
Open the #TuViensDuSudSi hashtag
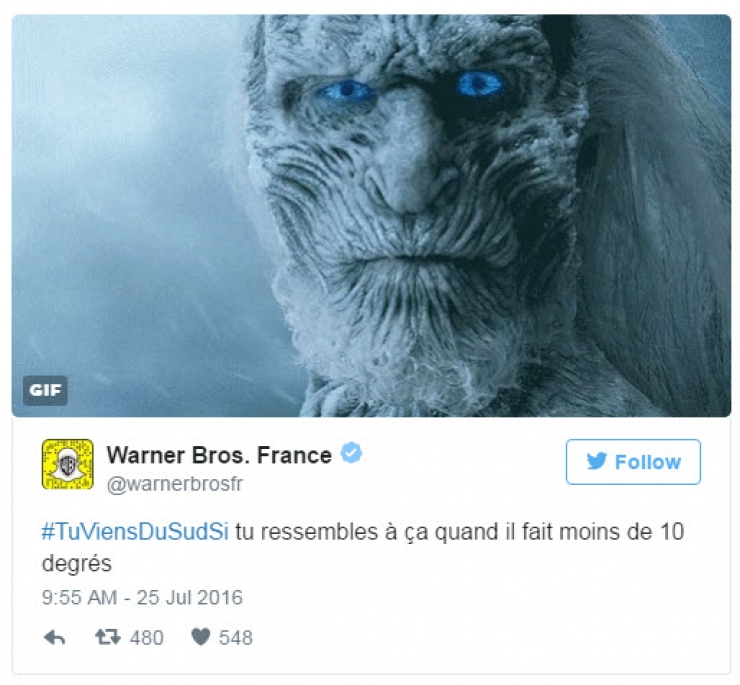click(135, 532)
